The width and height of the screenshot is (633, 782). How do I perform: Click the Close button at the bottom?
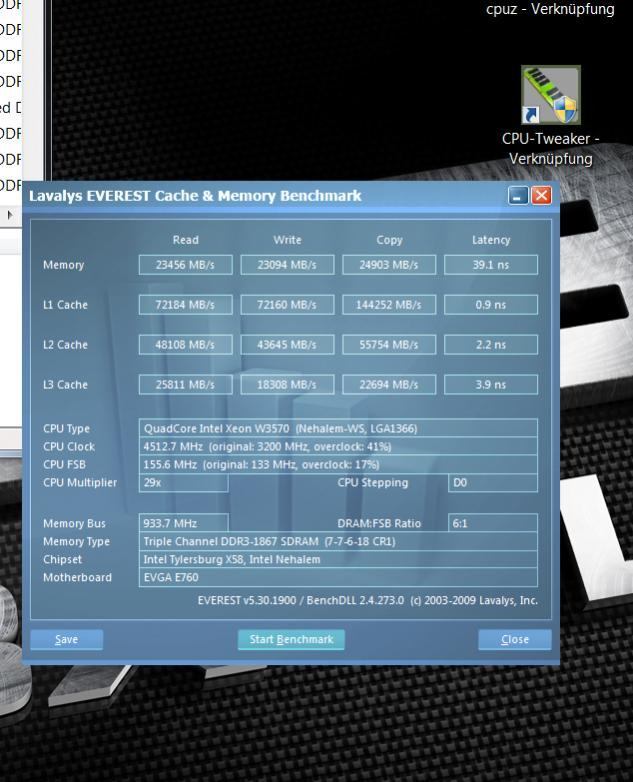coord(515,639)
